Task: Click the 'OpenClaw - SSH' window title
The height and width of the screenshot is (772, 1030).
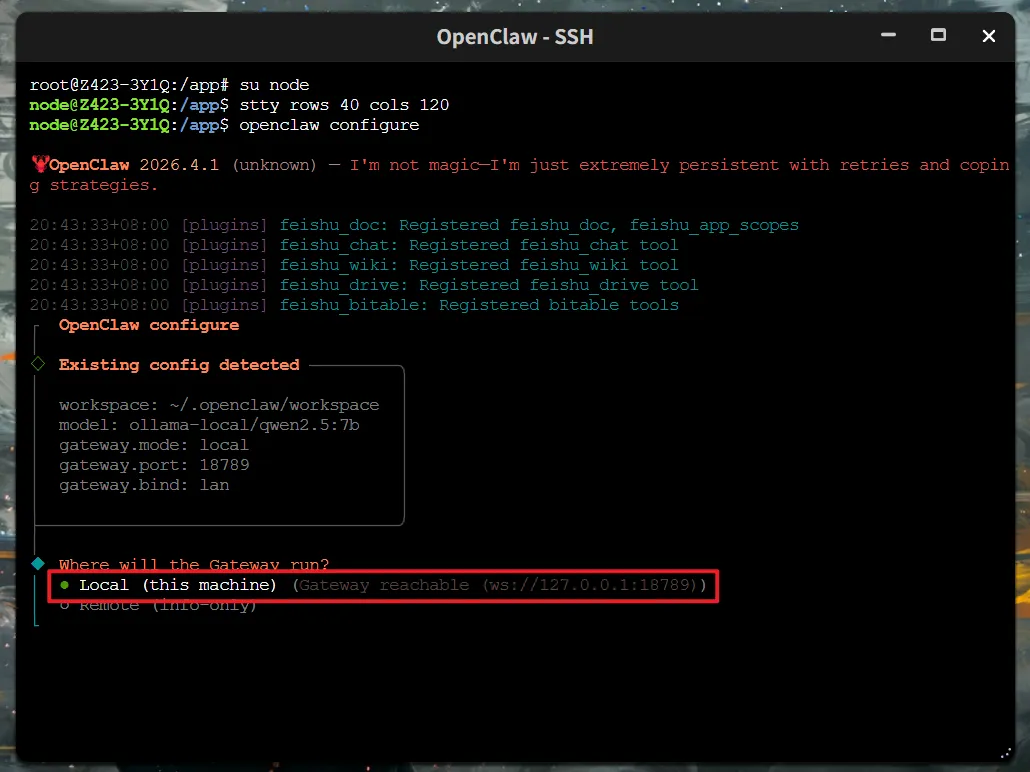Action: coord(515,37)
